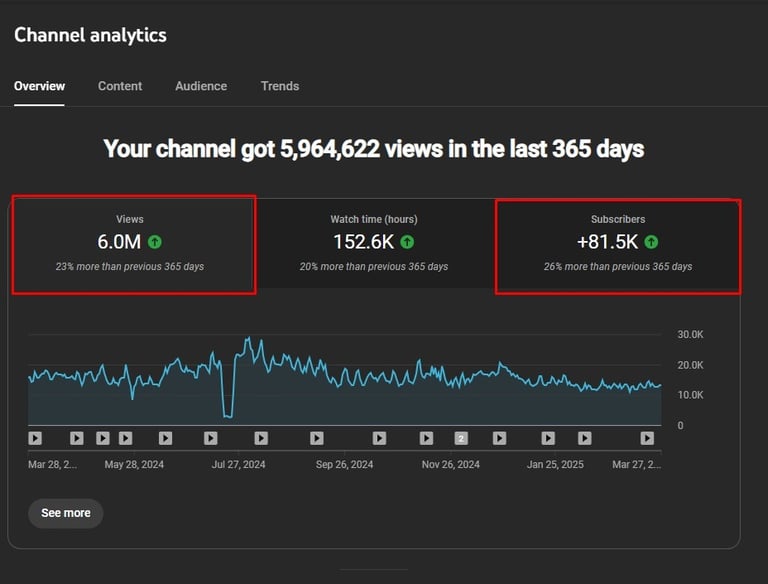Click the Sep 26, 2024 date label
Screen dimensions: 768x584
[x=344, y=464]
